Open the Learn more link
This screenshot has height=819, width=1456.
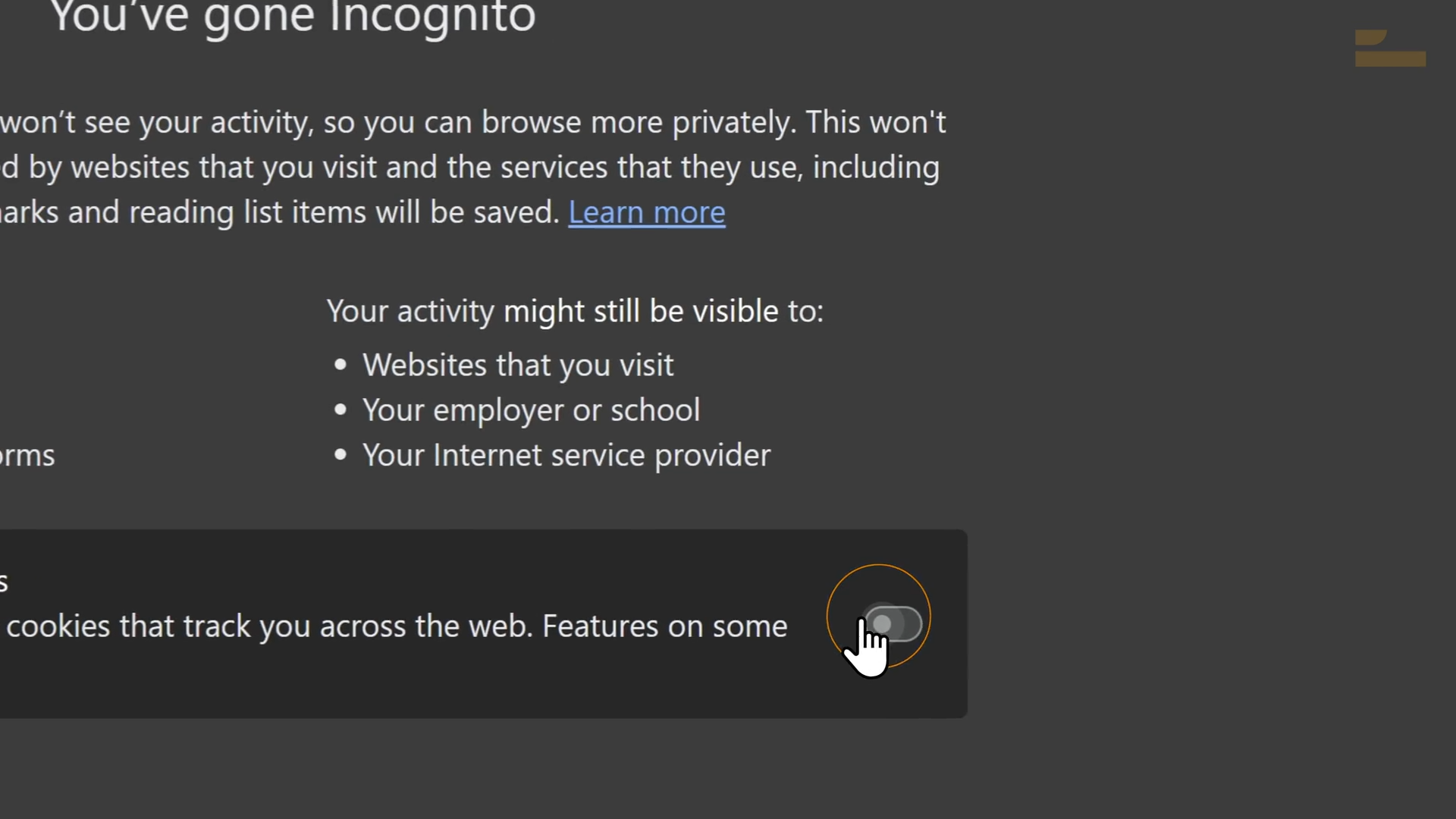coord(647,212)
